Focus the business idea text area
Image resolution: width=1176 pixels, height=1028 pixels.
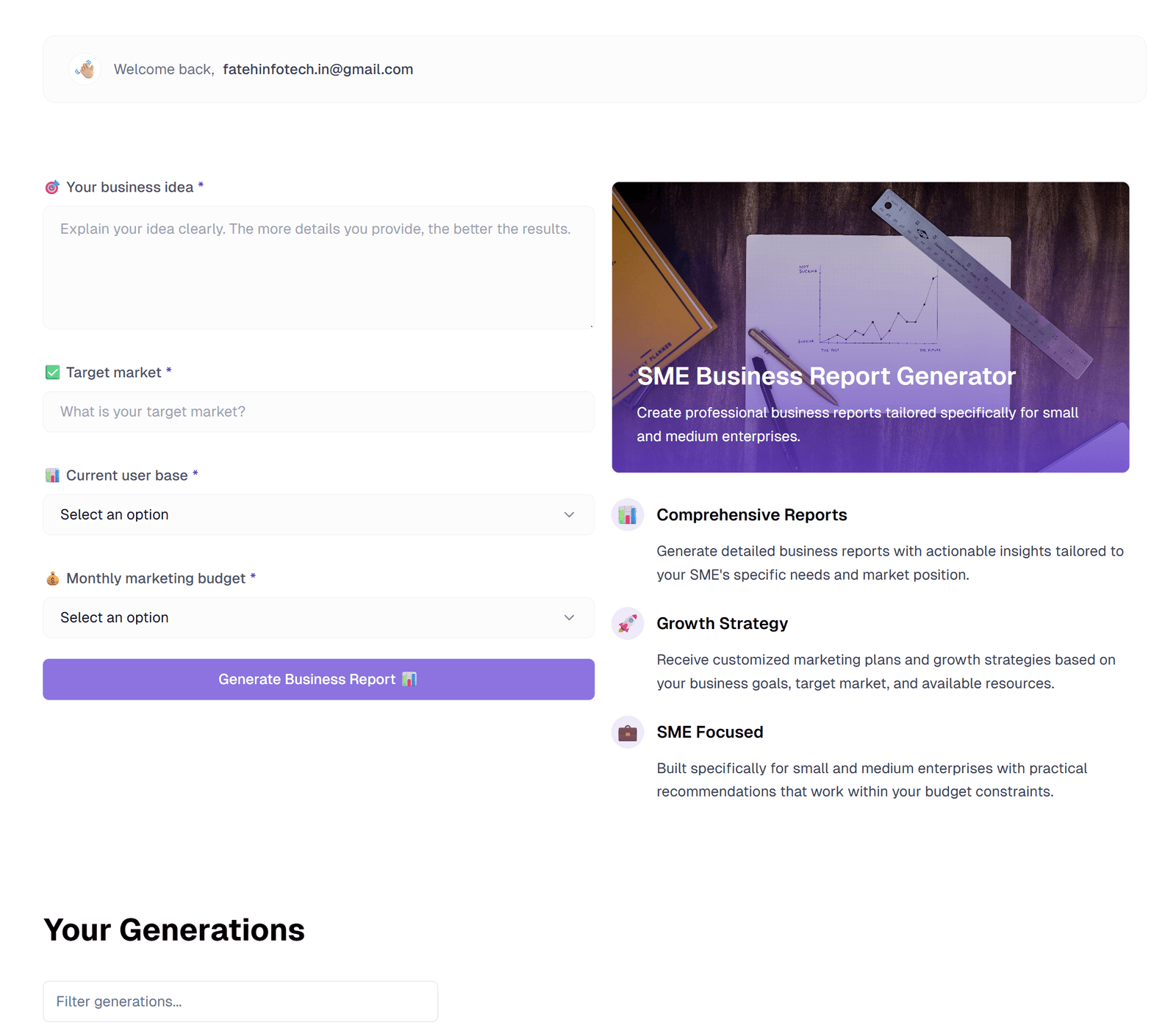[318, 268]
